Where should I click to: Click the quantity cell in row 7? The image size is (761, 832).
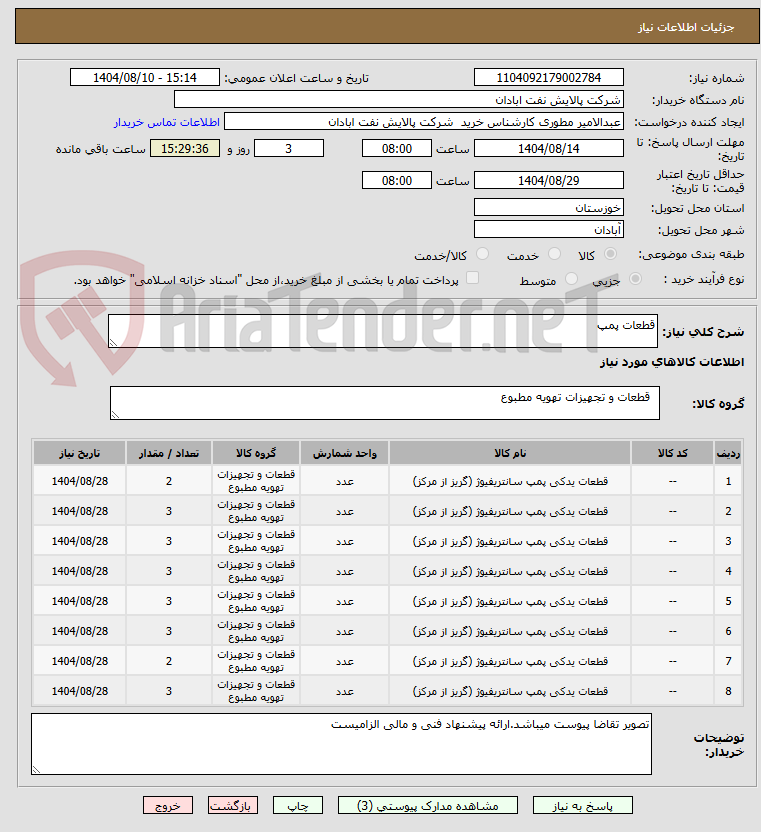[169, 661]
